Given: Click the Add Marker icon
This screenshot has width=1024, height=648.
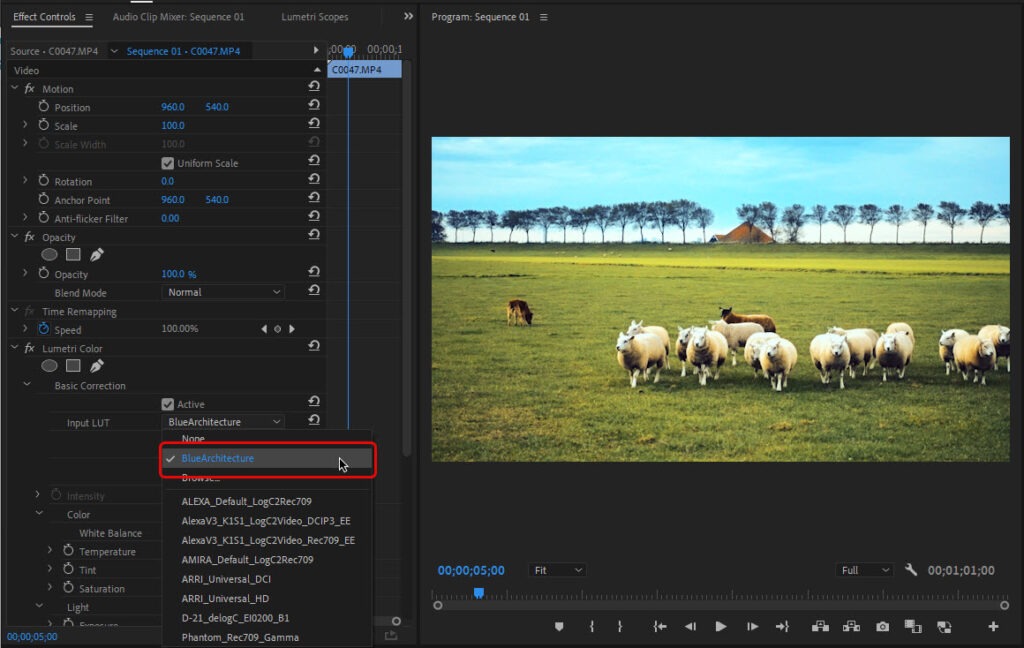Looking at the screenshot, I should pyautogui.click(x=559, y=627).
